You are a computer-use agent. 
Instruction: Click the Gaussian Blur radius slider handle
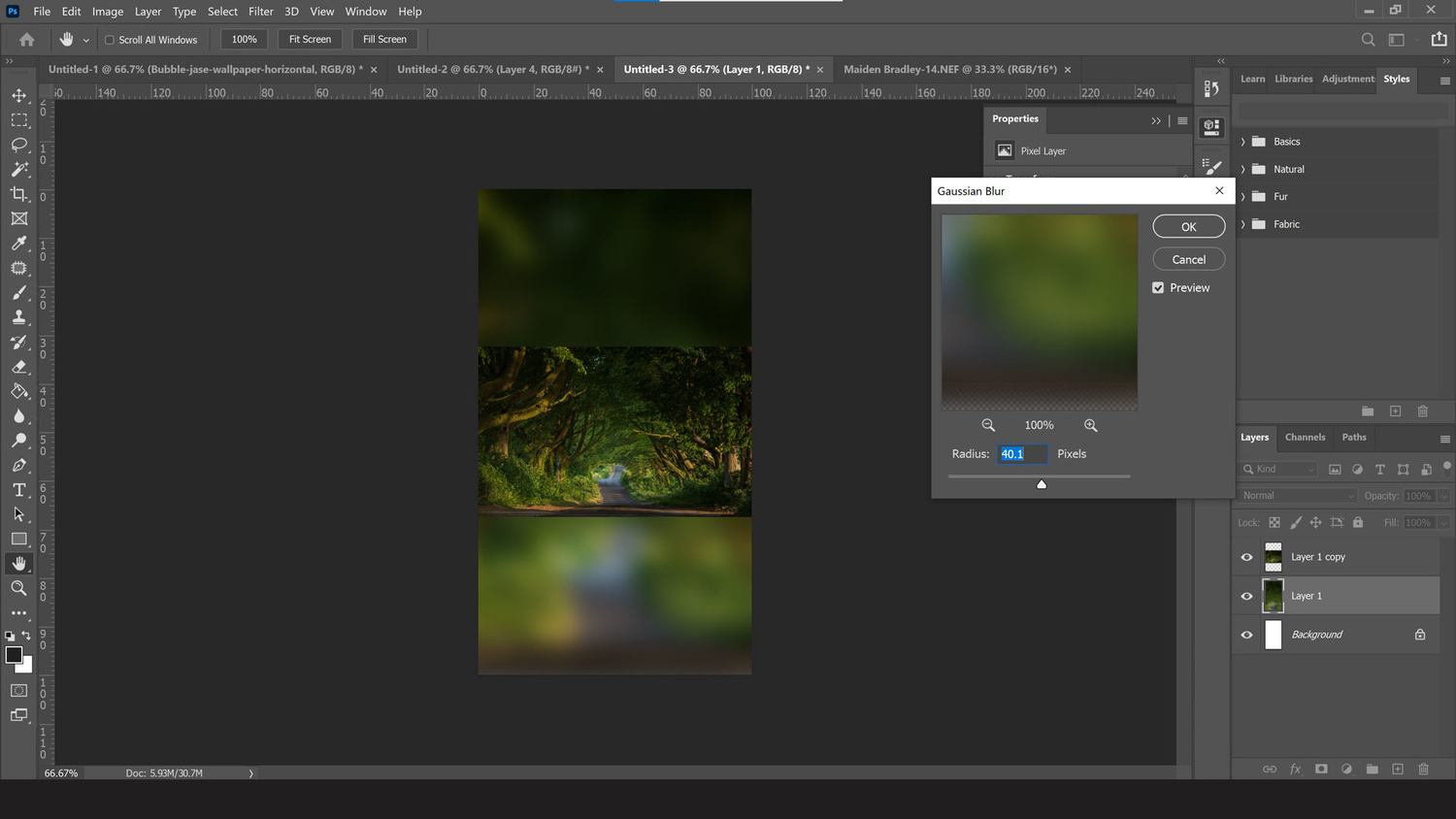click(x=1042, y=484)
